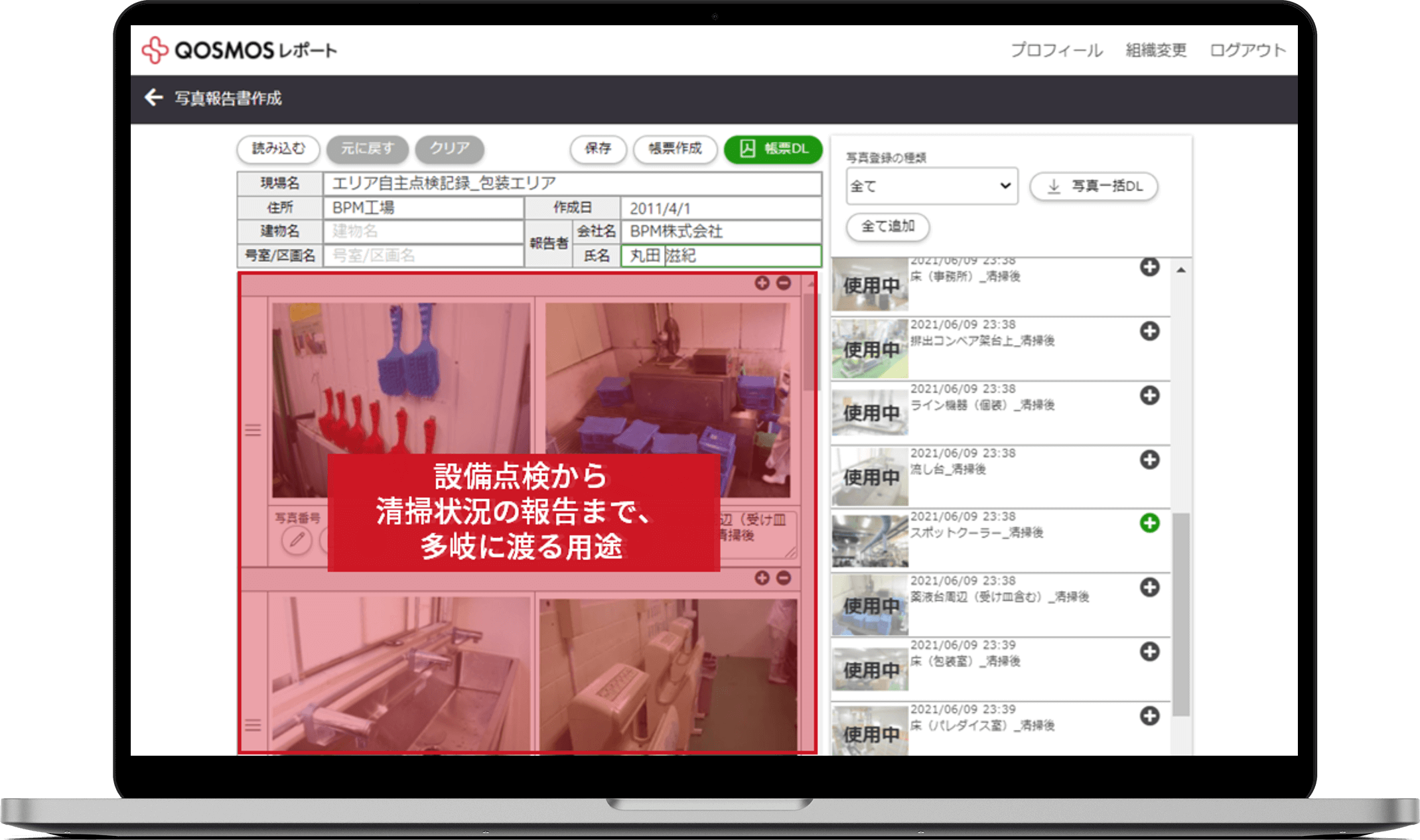Click the 全て追加 button

(x=888, y=226)
